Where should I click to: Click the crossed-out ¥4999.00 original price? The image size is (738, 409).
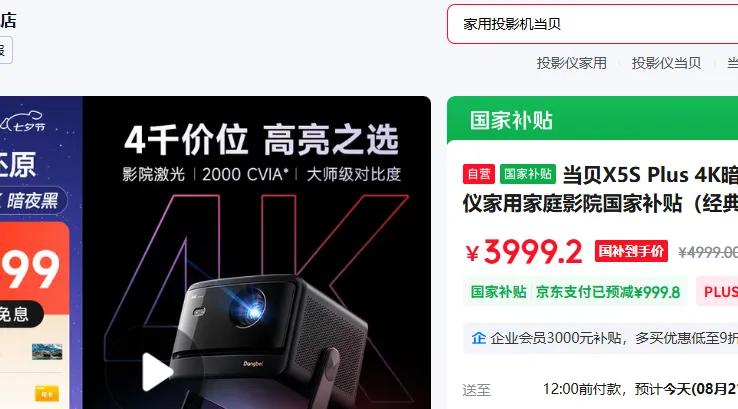pyautogui.click(x=708, y=252)
